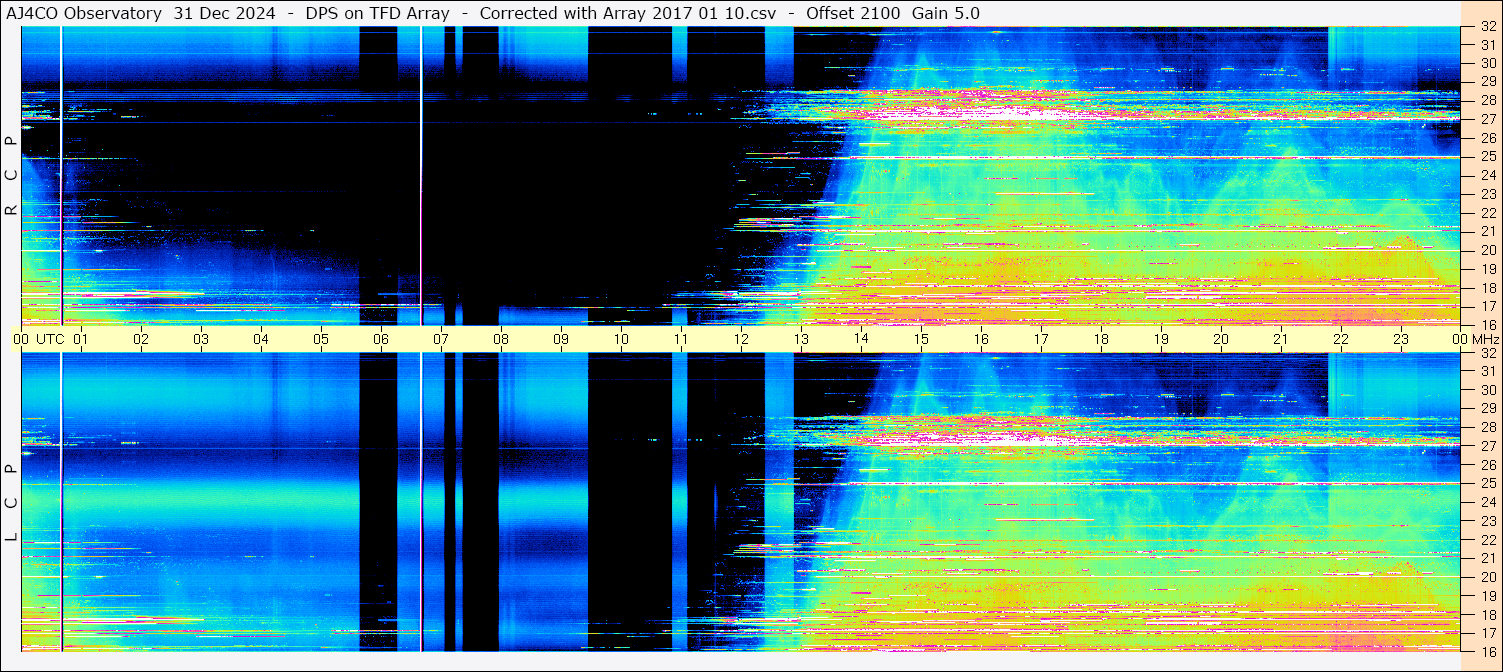
Task: Click the 'Gain 5.0' header value
Action: (946, 13)
